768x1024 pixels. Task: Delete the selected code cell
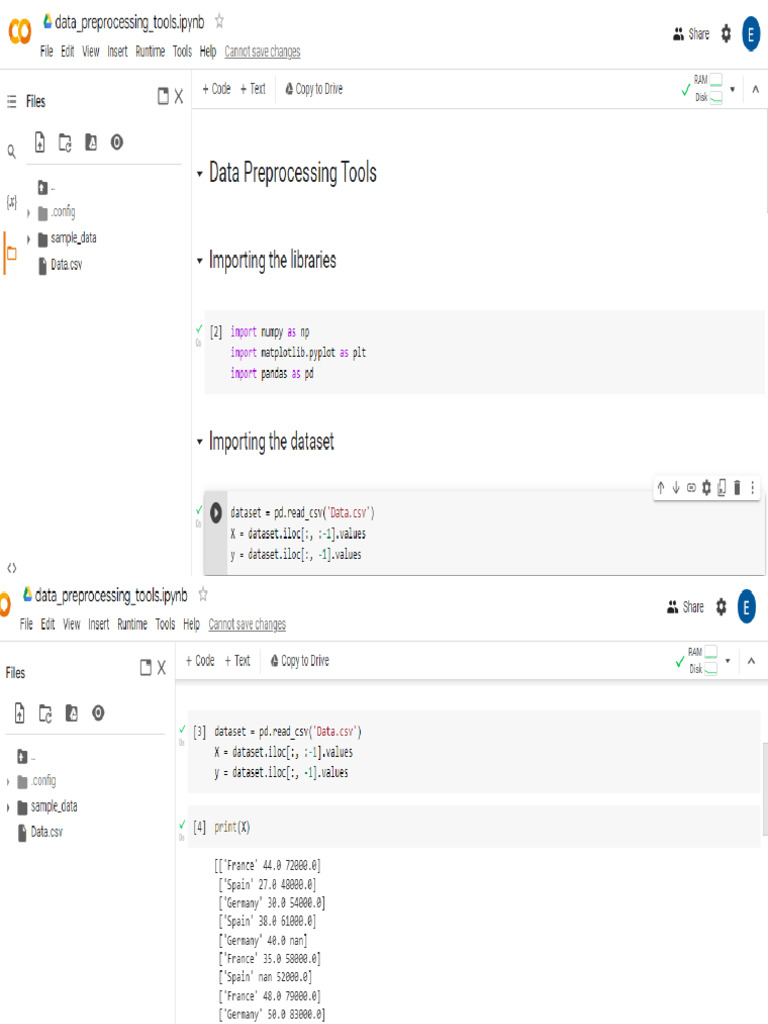point(737,488)
